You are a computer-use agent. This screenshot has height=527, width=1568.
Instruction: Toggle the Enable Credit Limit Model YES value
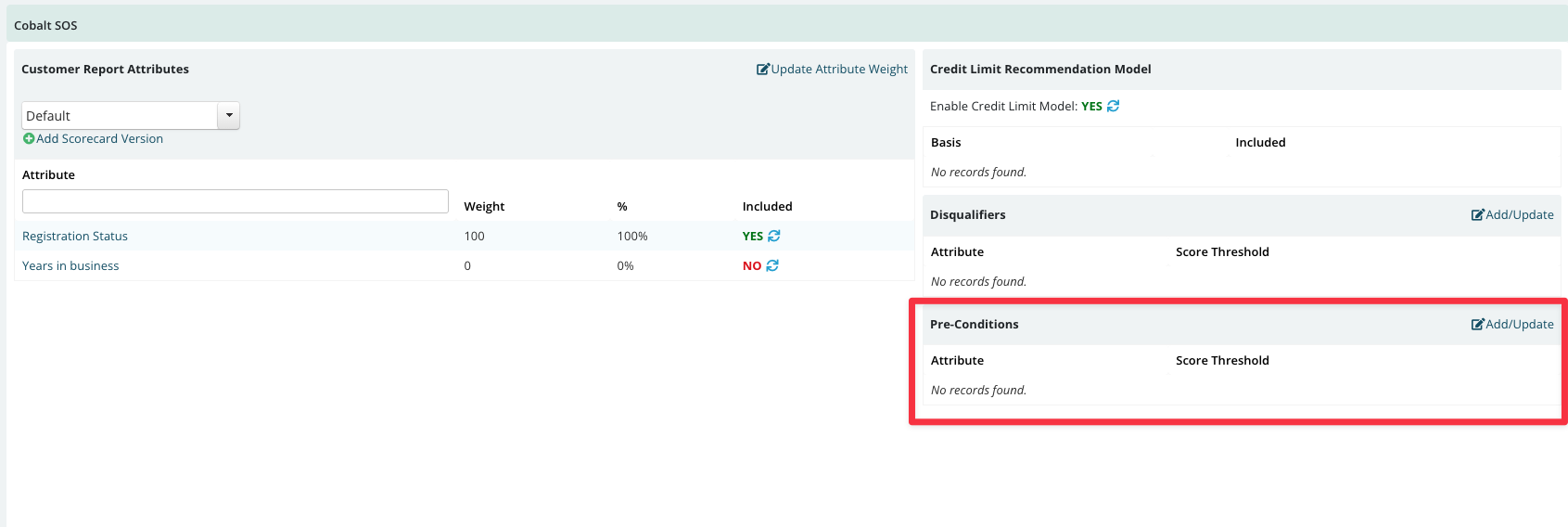[1091, 107]
